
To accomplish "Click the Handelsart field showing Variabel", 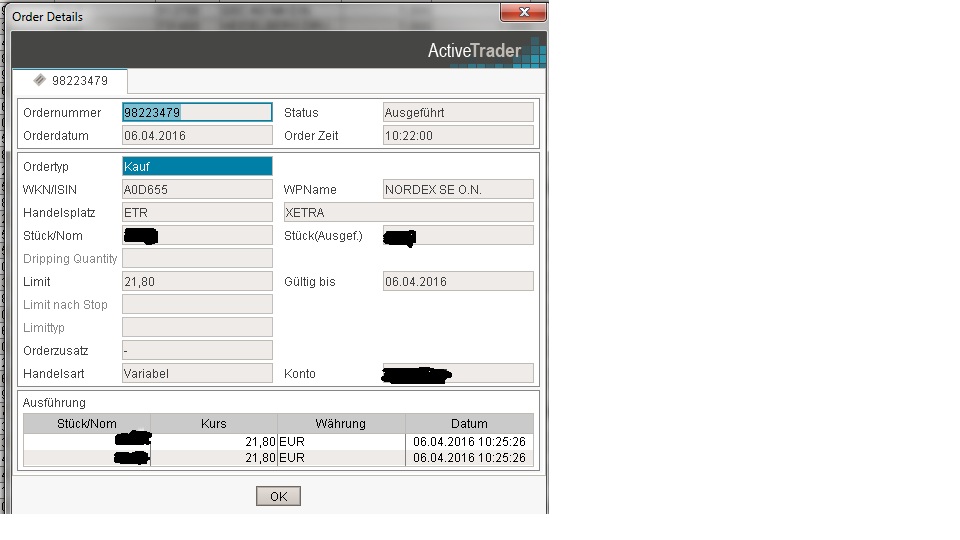I will click(197, 374).
